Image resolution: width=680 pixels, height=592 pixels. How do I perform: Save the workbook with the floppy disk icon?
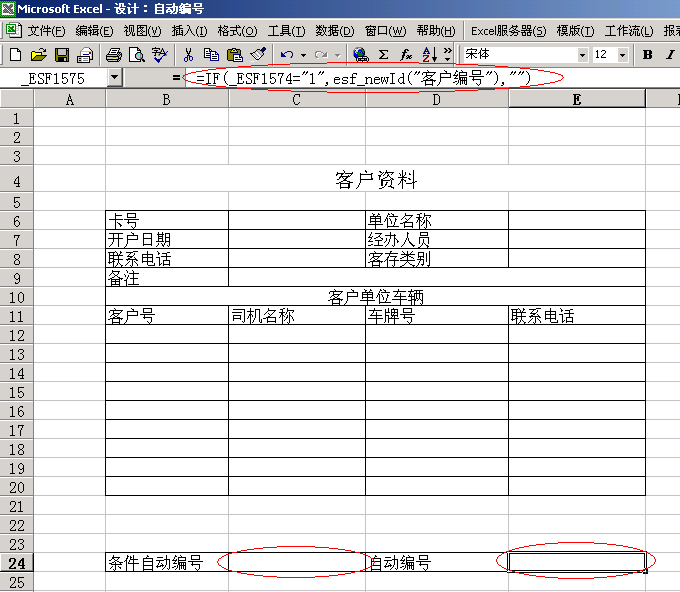[x=62, y=55]
